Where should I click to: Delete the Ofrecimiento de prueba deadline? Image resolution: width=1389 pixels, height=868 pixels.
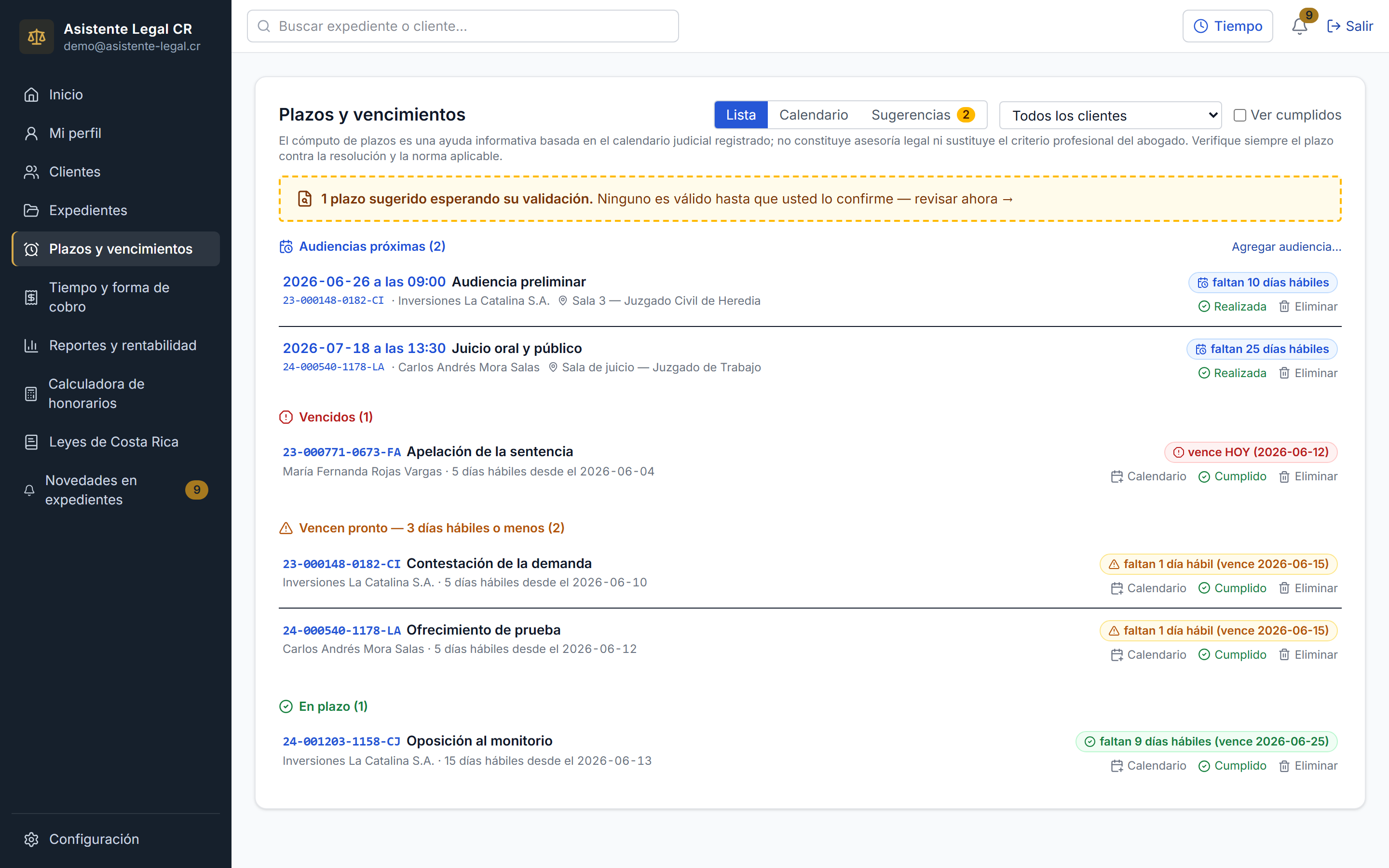point(1308,655)
